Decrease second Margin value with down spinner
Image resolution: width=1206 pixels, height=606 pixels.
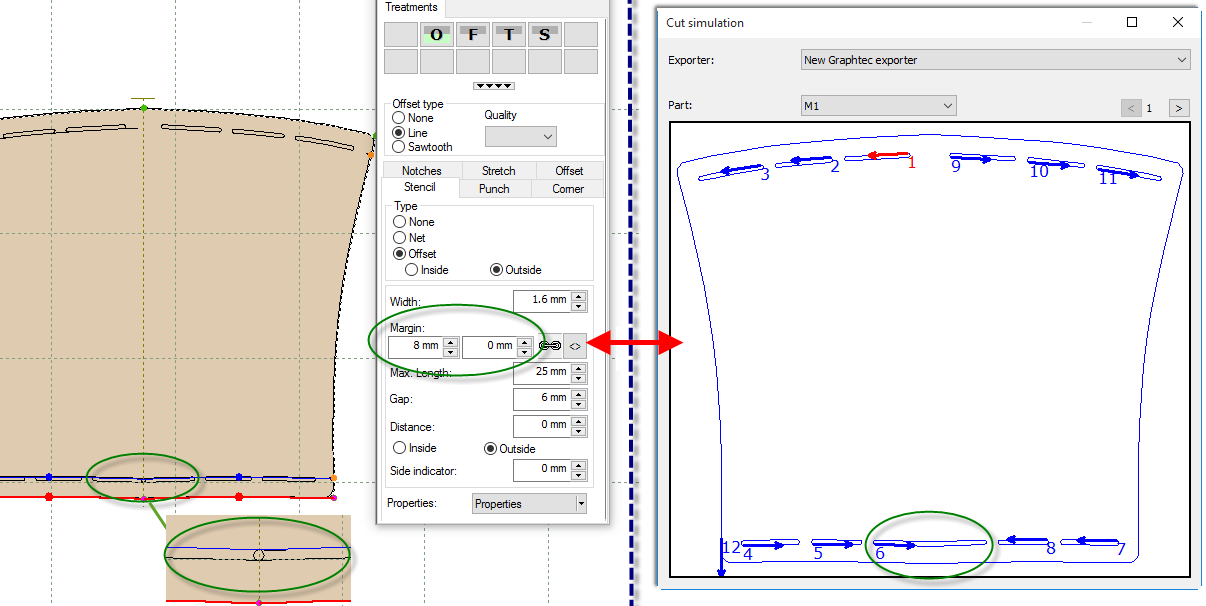pyautogui.click(x=525, y=351)
